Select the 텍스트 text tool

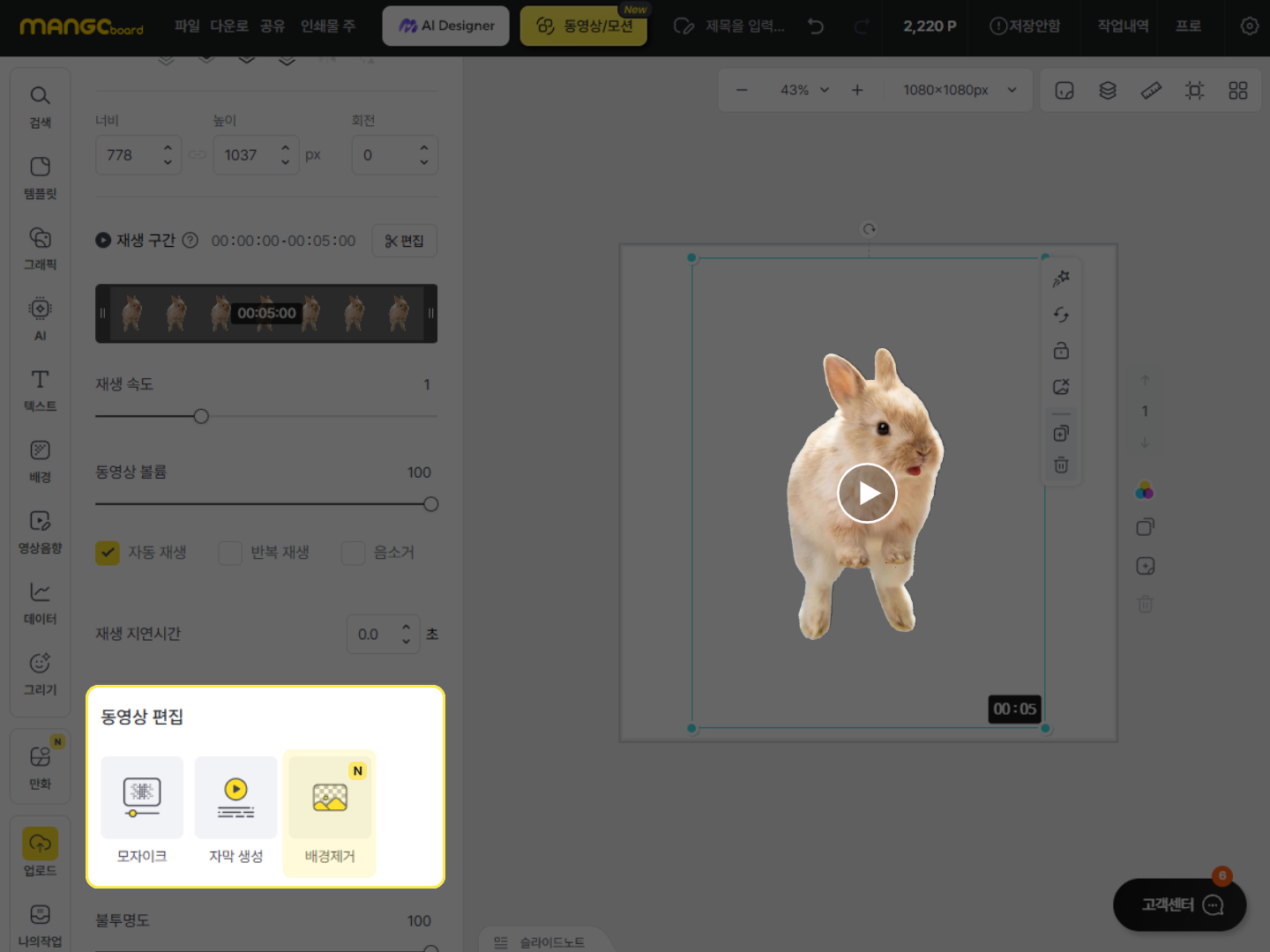pyautogui.click(x=40, y=390)
